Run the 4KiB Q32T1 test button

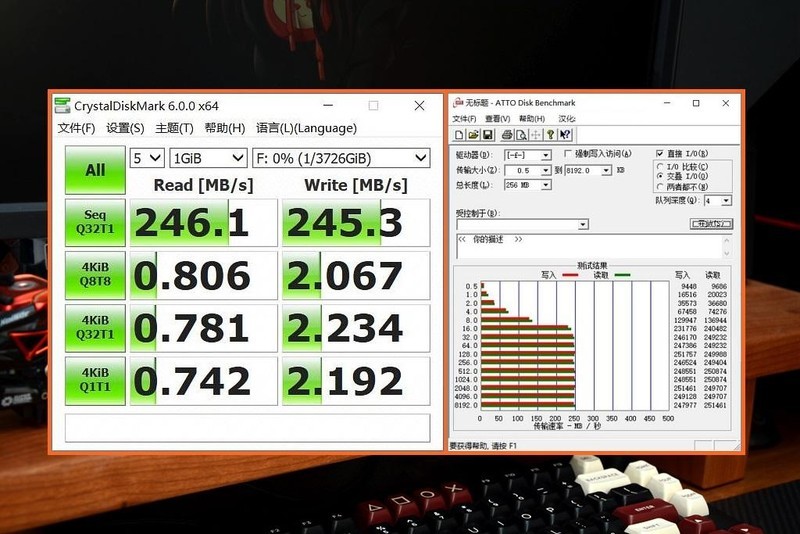[95, 328]
